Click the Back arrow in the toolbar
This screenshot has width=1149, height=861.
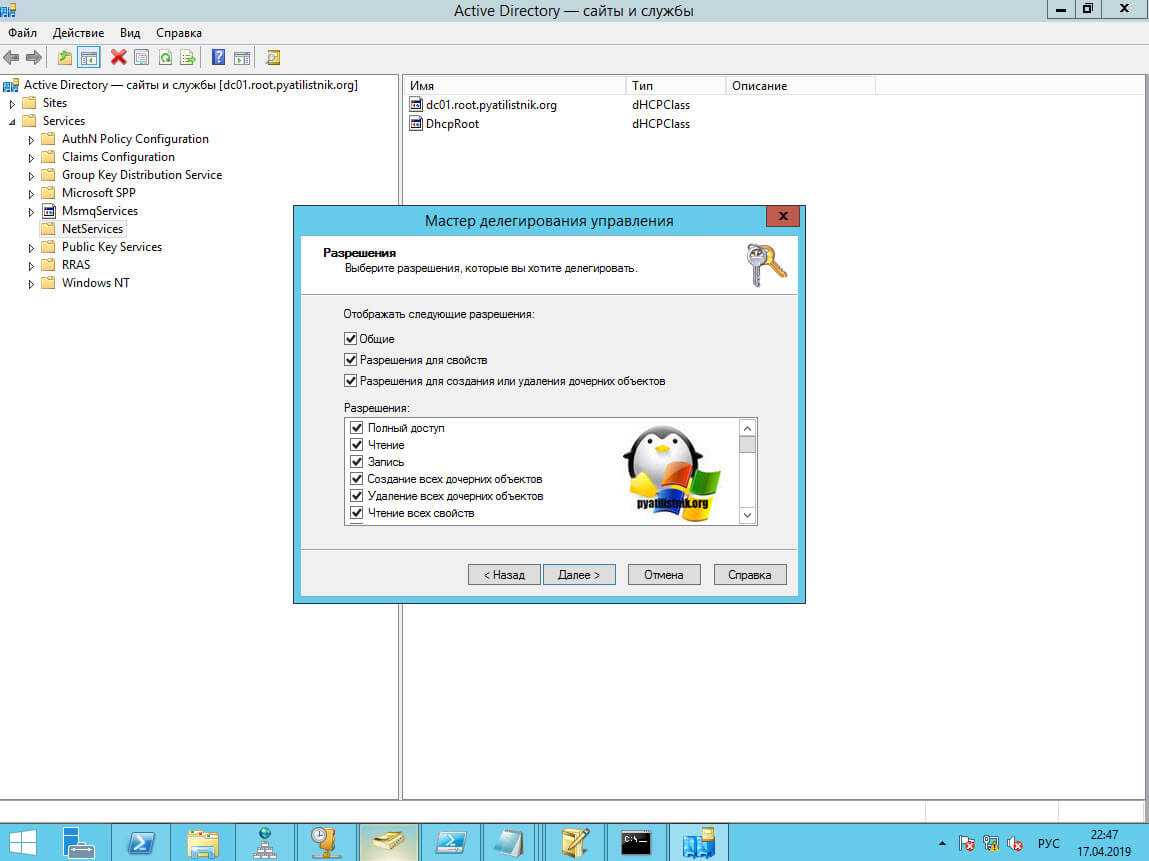coord(12,57)
